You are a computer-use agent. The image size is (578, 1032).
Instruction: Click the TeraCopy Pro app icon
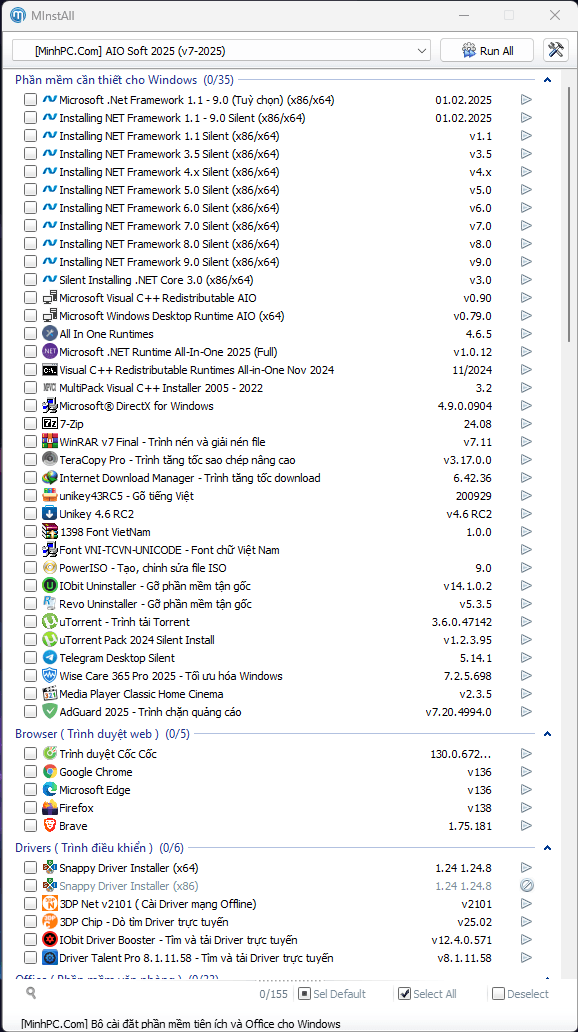[x=49, y=459]
